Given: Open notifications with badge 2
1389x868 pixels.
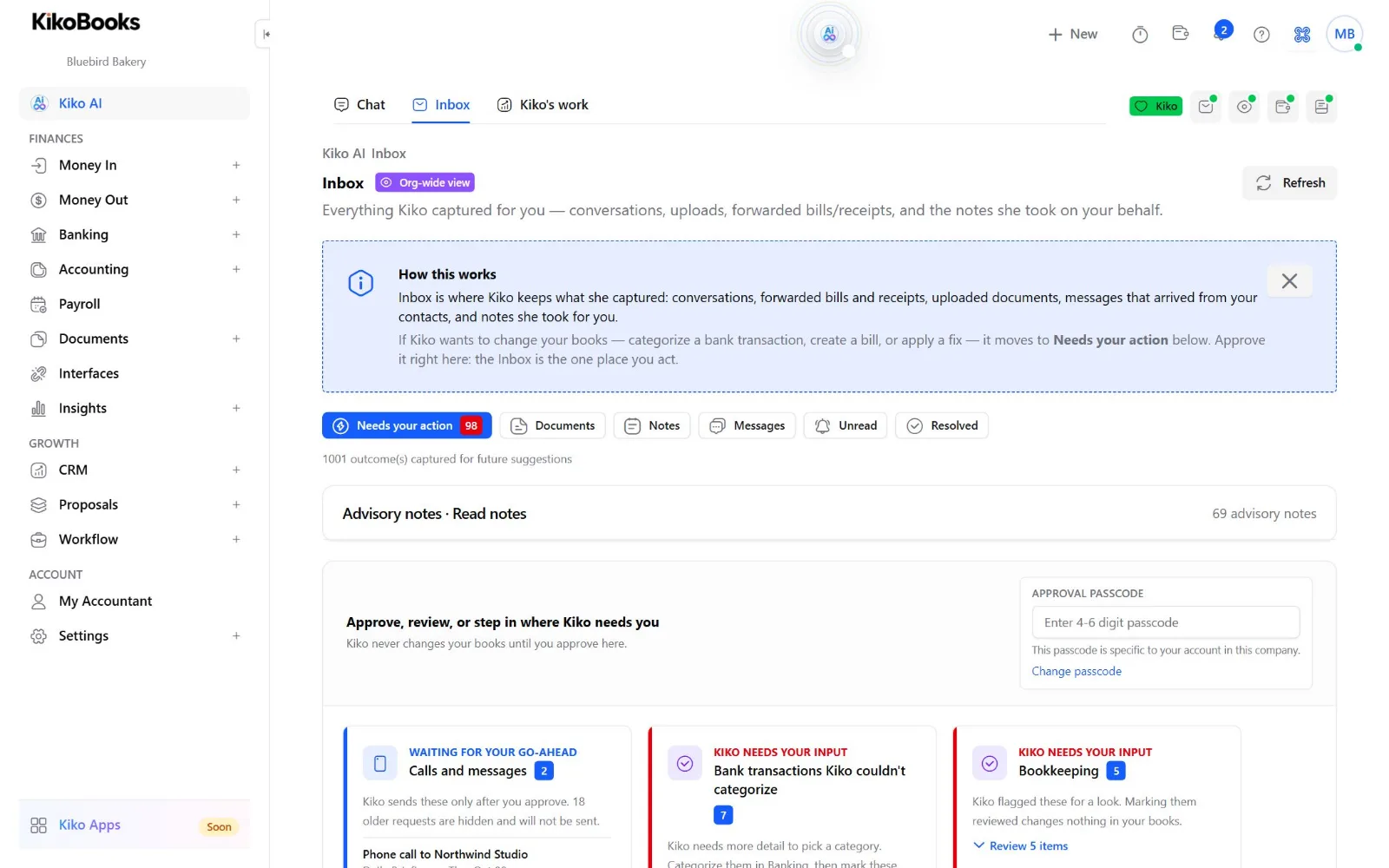Looking at the screenshot, I should click(1222, 32).
